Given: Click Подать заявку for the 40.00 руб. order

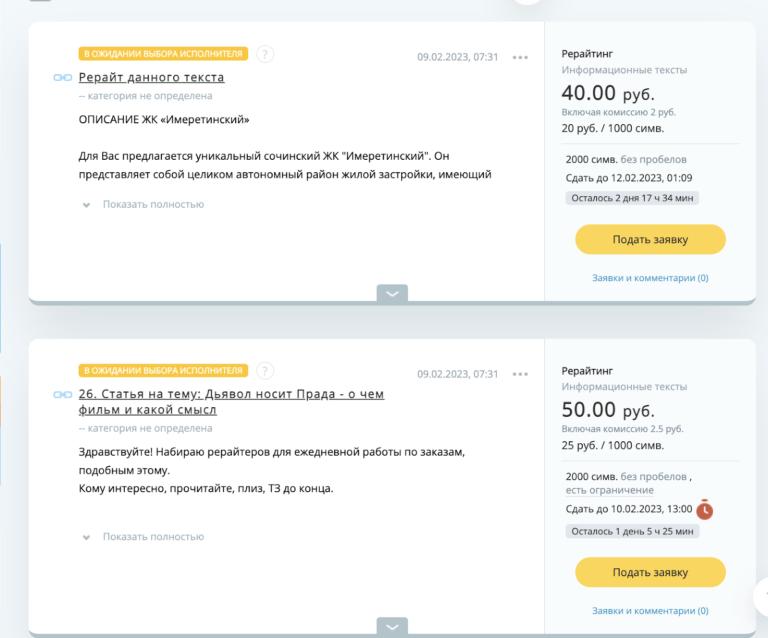Looking at the screenshot, I should point(650,239).
